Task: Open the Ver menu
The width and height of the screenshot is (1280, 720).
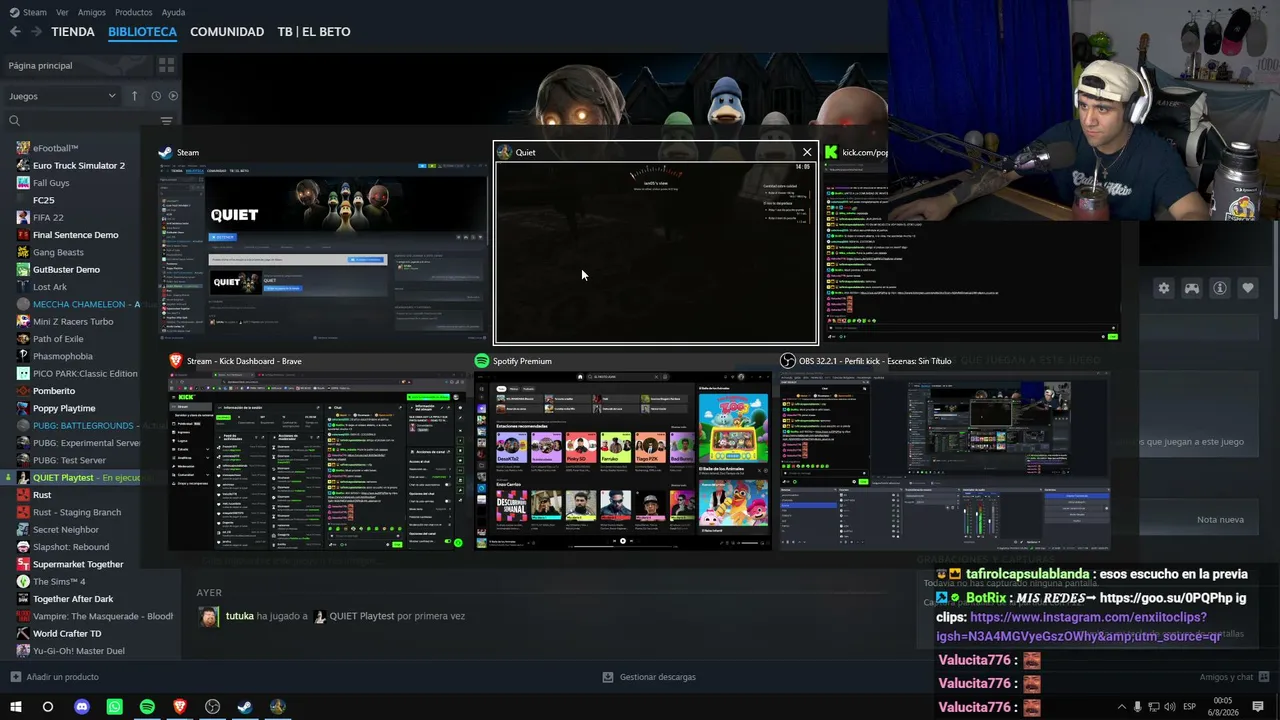Action: 62,12
